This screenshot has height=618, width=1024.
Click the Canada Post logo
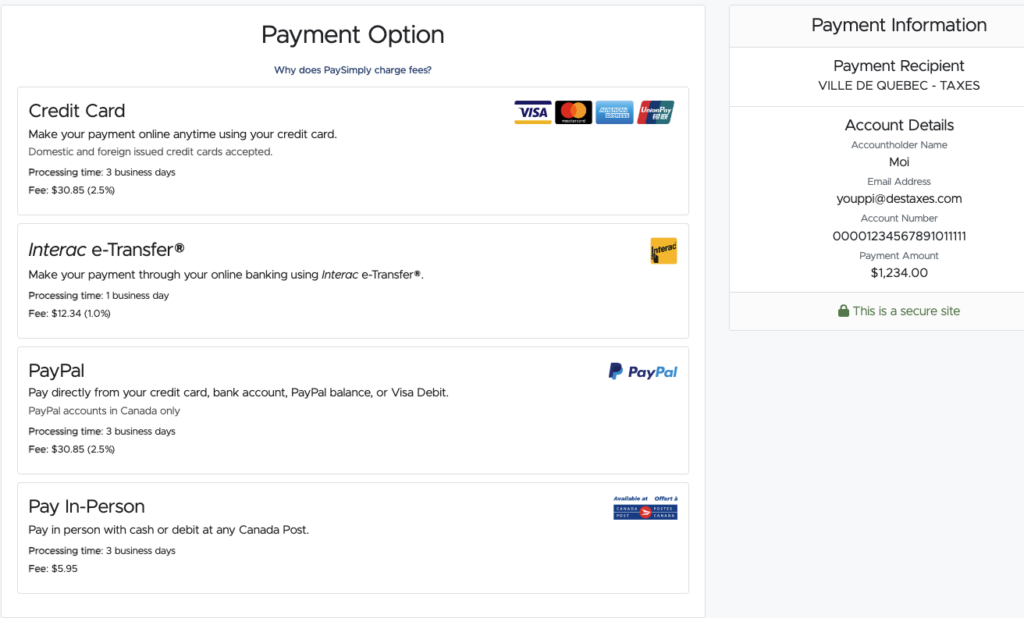pos(645,508)
